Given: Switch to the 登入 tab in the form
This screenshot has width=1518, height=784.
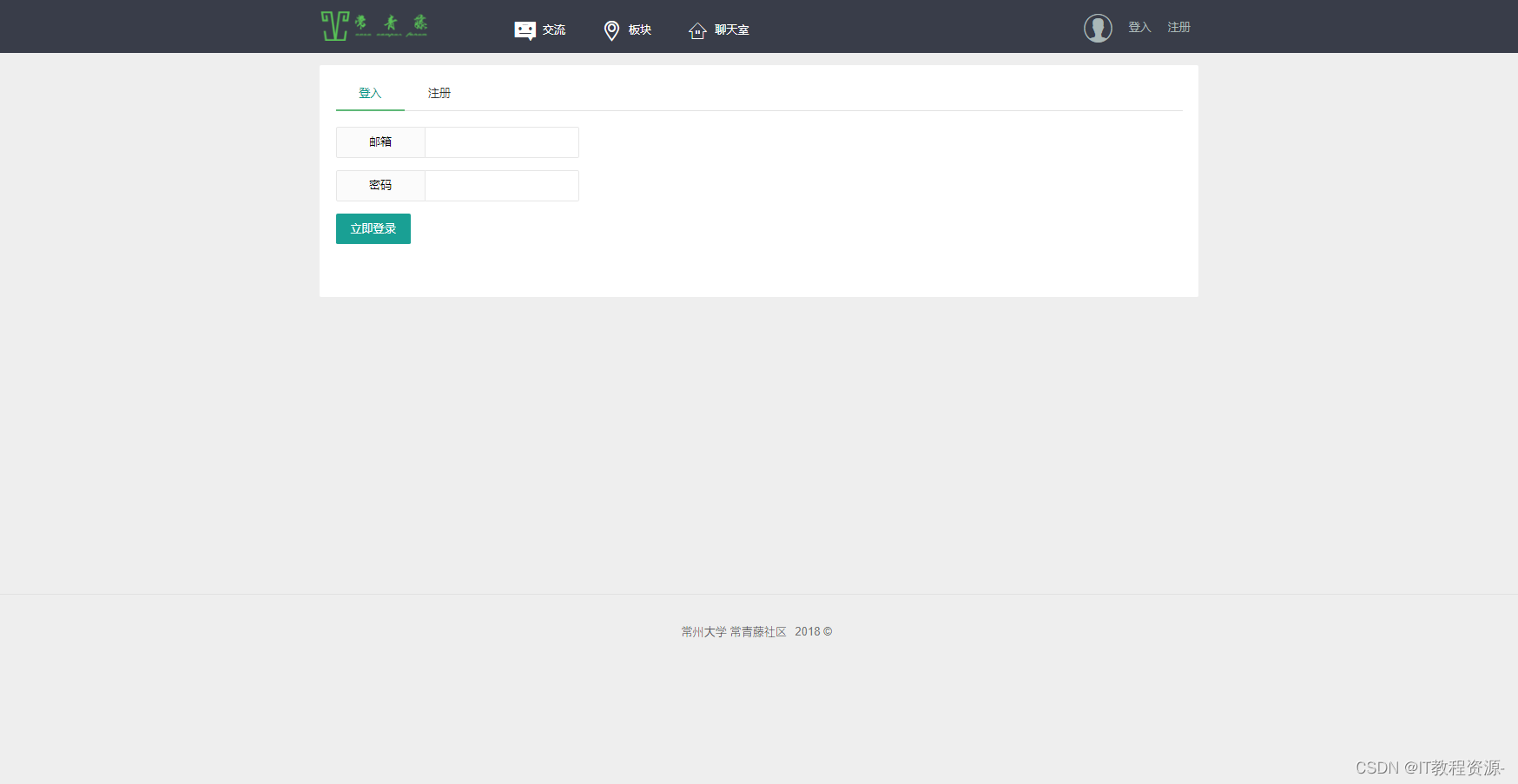Looking at the screenshot, I should pos(370,93).
